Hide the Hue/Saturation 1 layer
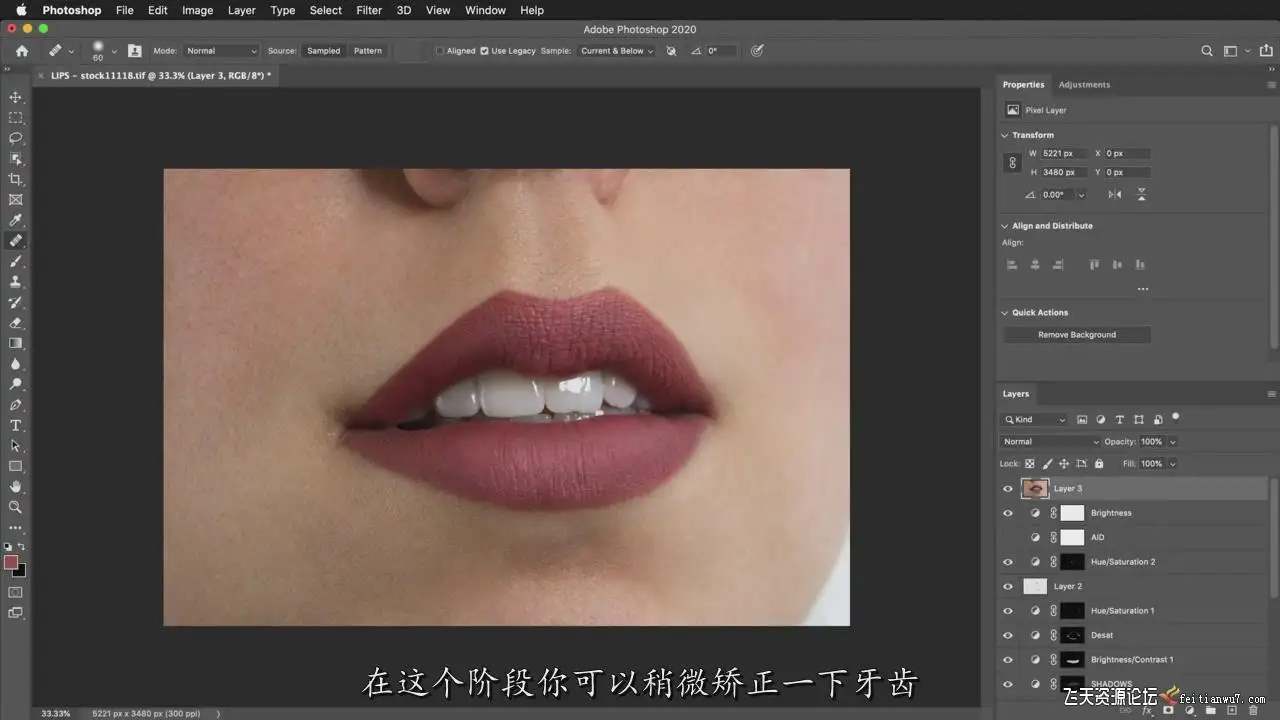The image size is (1280, 720). (x=1008, y=611)
